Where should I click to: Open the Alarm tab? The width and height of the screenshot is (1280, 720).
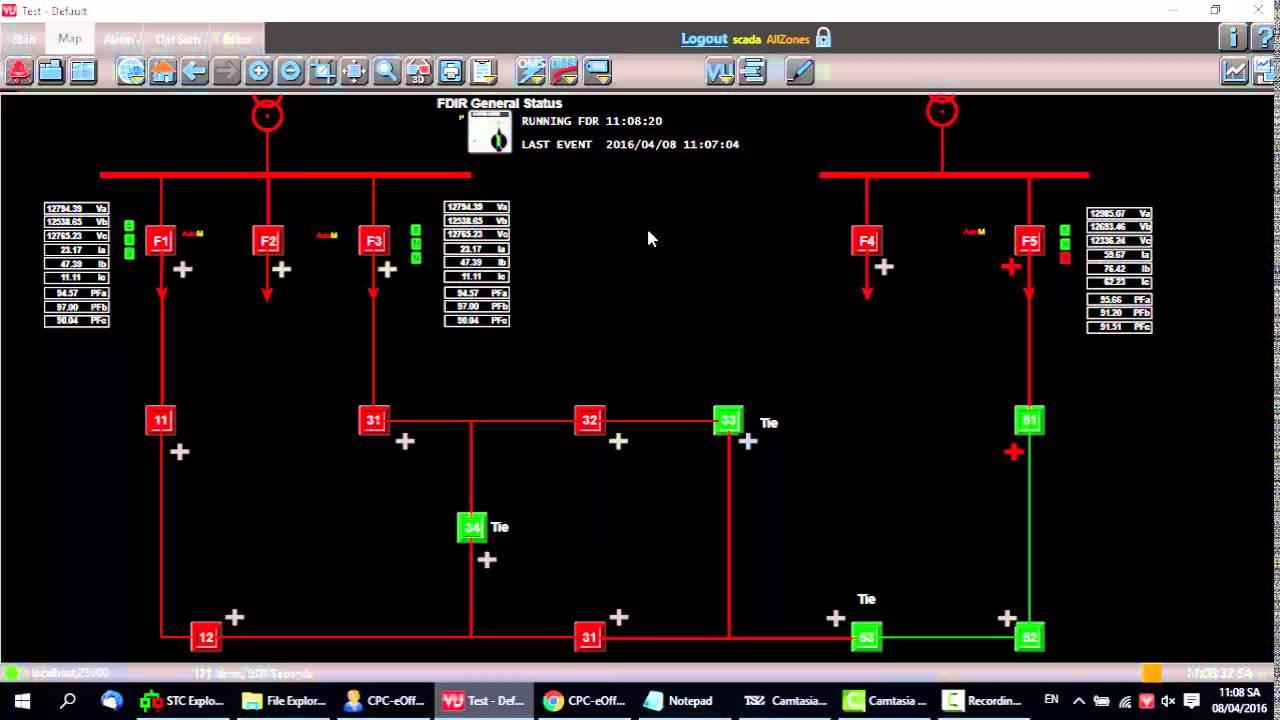coord(119,39)
